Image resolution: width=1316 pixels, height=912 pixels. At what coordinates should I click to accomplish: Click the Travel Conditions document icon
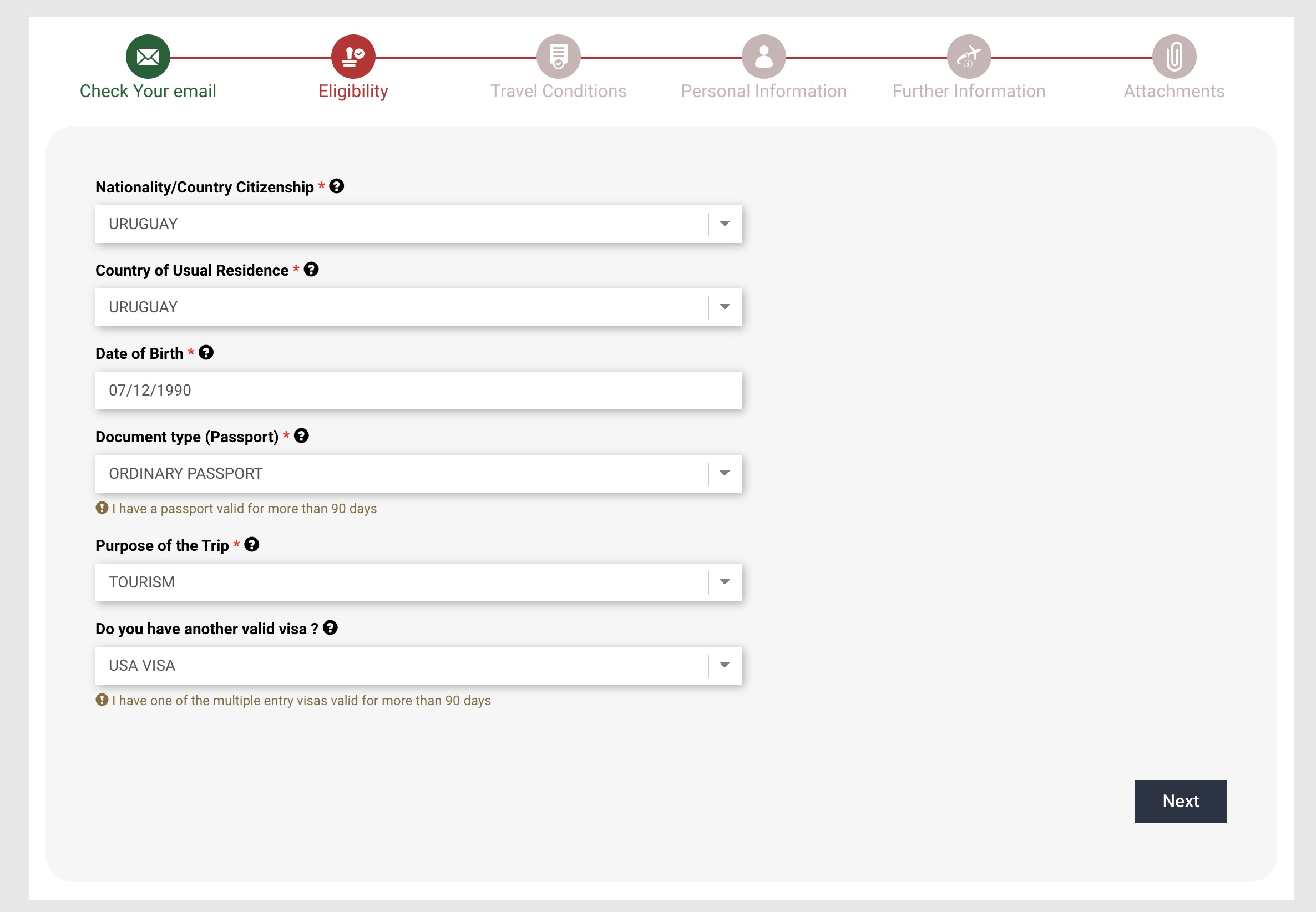click(x=558, y=57)
